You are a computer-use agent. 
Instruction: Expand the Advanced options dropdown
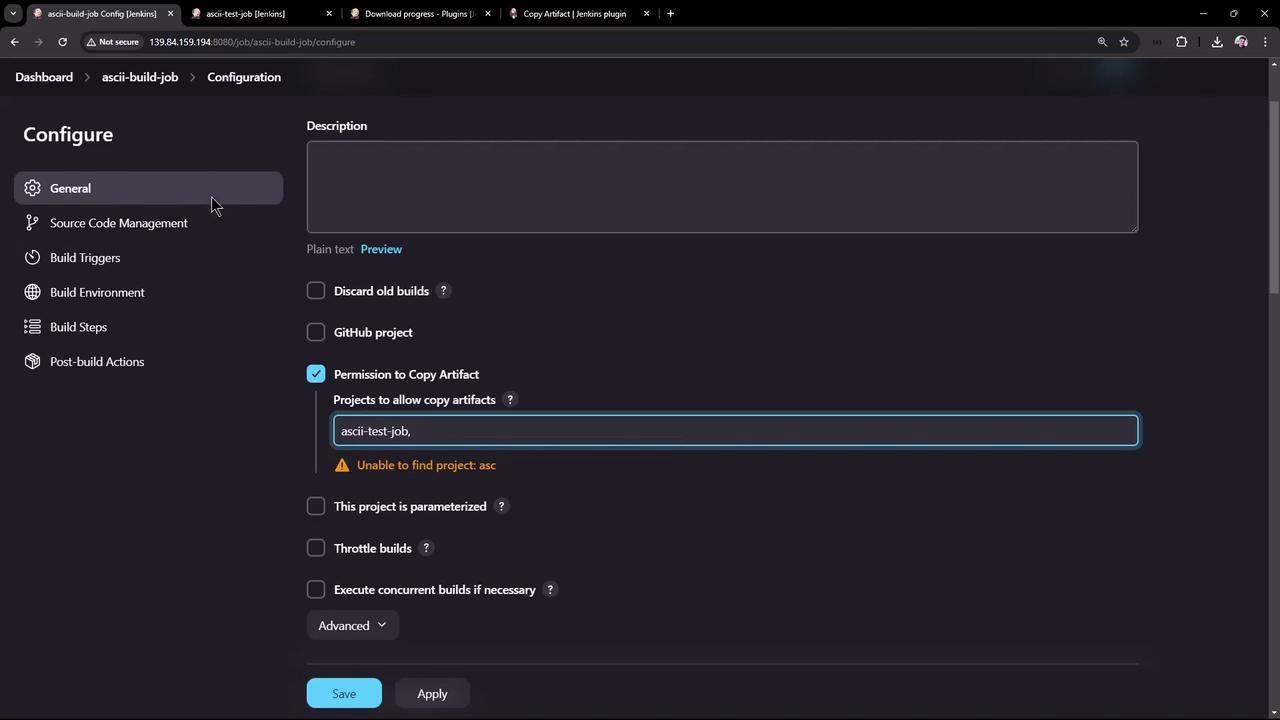(352, 626)
